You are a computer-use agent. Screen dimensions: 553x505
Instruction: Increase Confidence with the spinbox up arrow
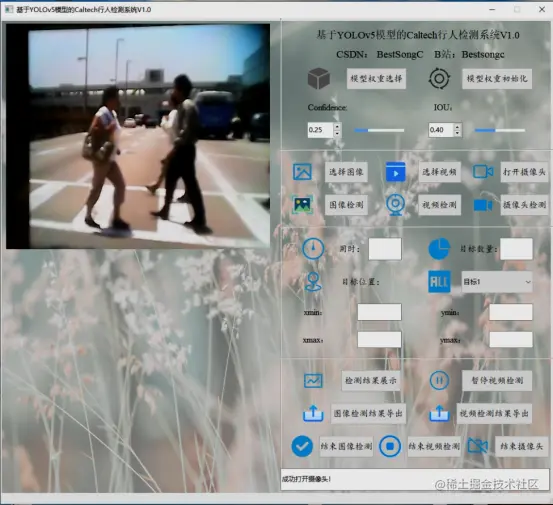tap(337, 127)
